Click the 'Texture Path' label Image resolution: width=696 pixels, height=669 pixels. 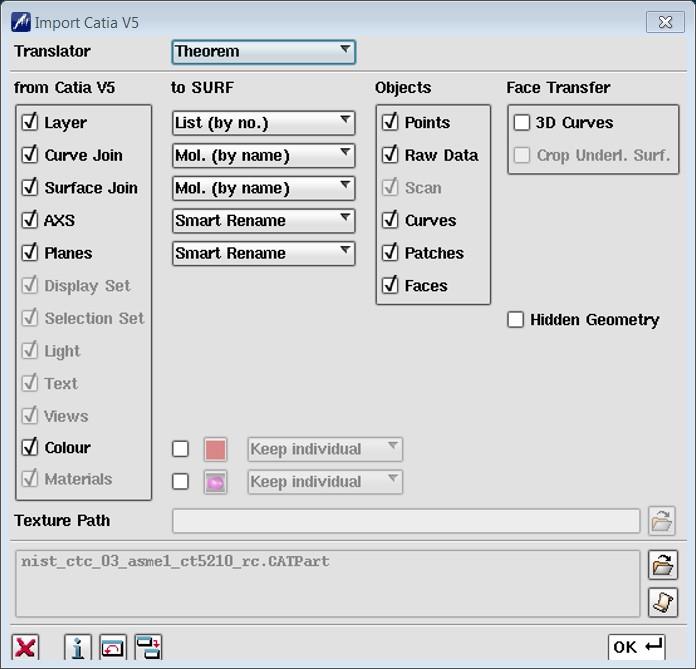point(62,520)
